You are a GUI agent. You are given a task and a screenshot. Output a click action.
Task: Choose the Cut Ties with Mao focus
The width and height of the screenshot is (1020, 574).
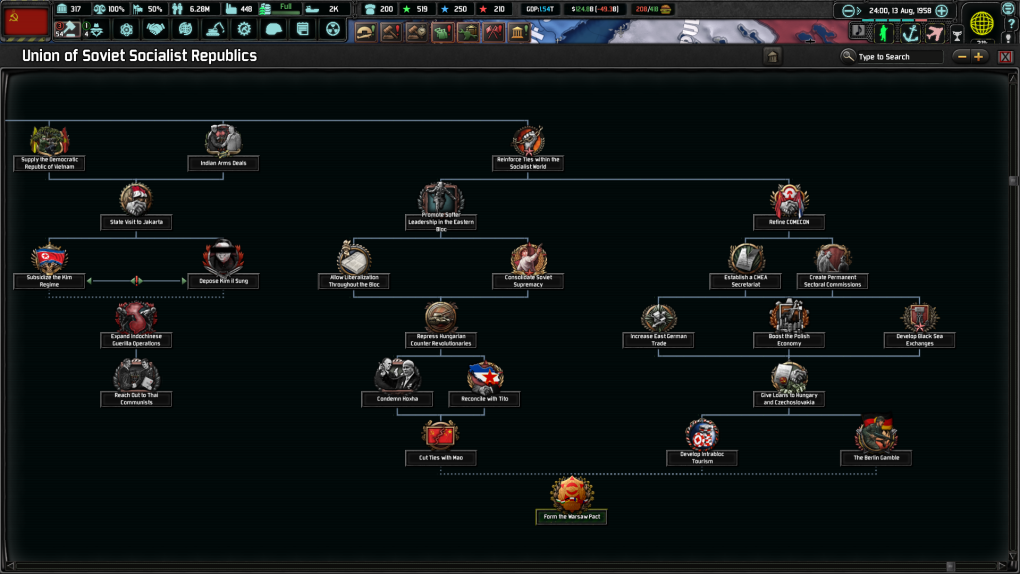440,441
